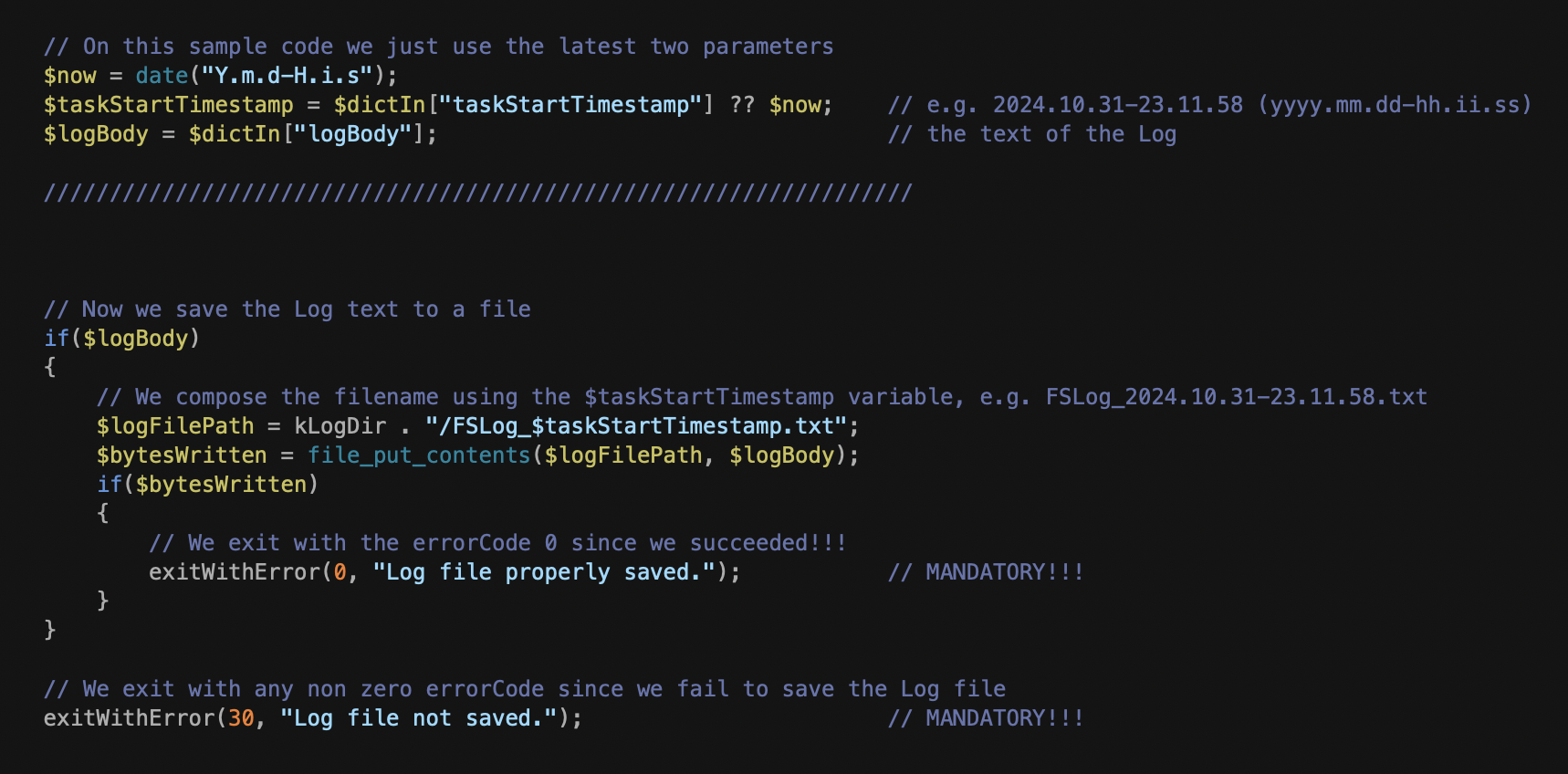Click the $logBody variable assignment
The height and width of the screenshot is (774, 1568).
(96, 134)
